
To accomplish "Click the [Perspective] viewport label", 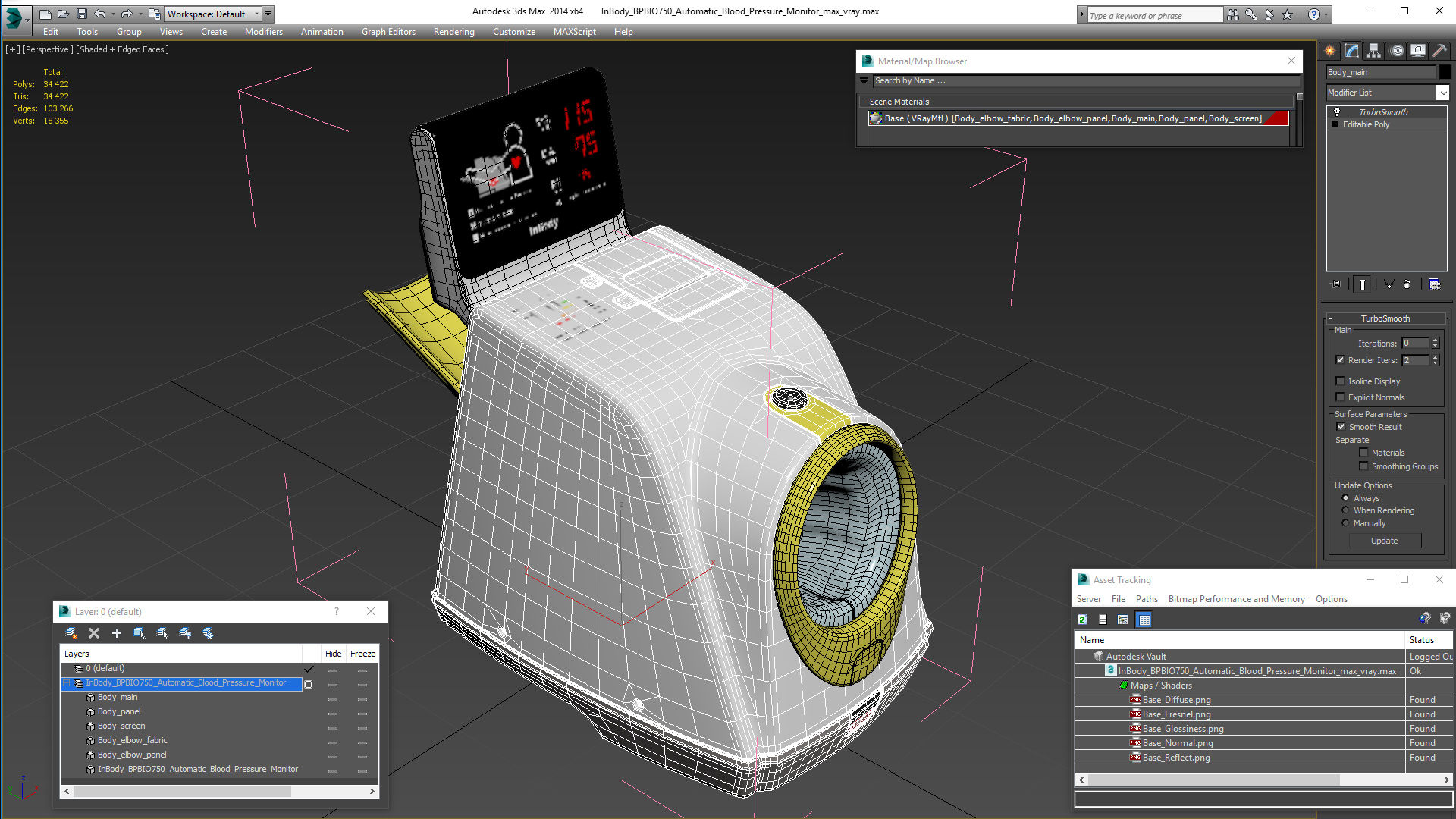I will (48, 49).
